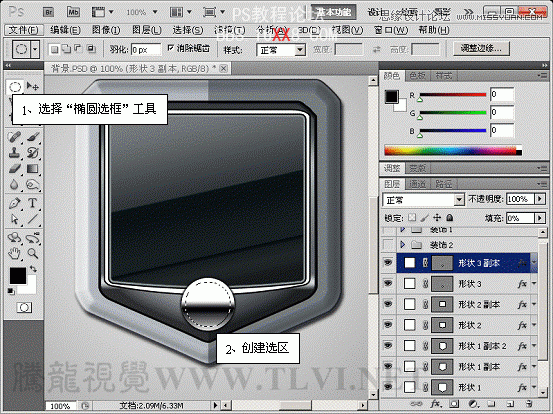553x414 pixels.
Task: Launch Adobe Bridge with Br icon
Action: 48,13
